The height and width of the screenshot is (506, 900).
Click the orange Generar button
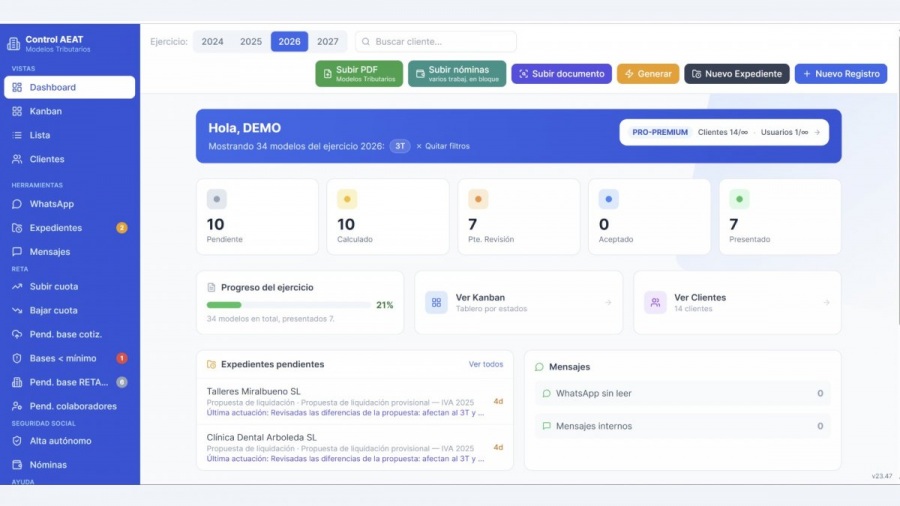pyautogui.click(x=648, y=73)
